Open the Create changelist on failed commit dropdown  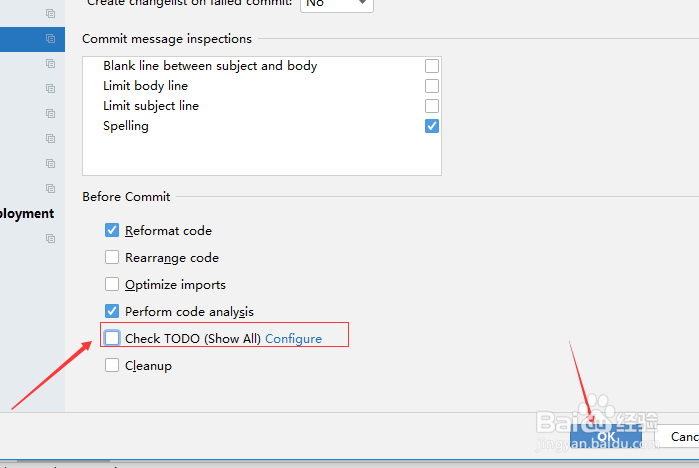point(337,4)
